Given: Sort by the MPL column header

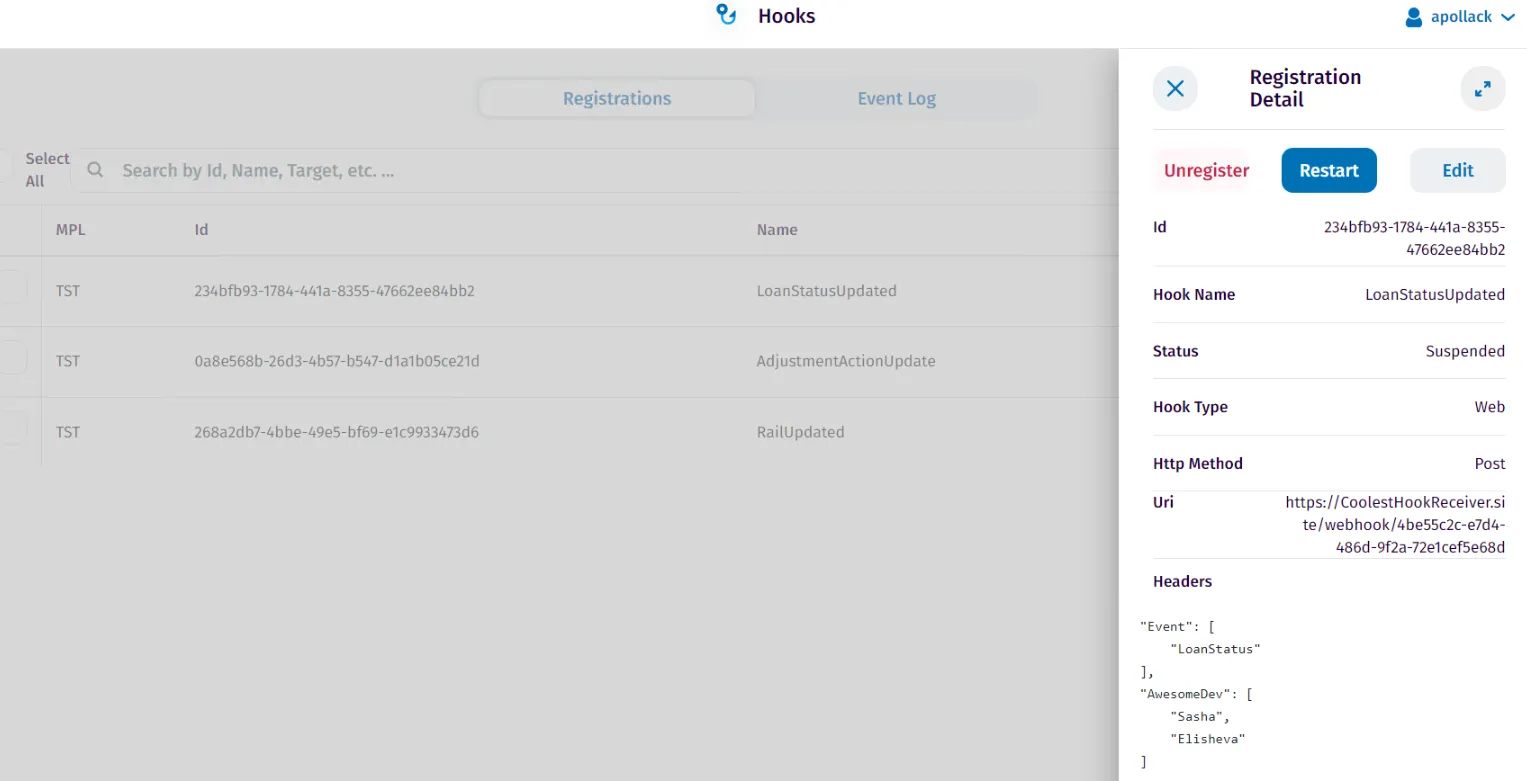Looking at the screenshot, I should (x=70, y=230).
